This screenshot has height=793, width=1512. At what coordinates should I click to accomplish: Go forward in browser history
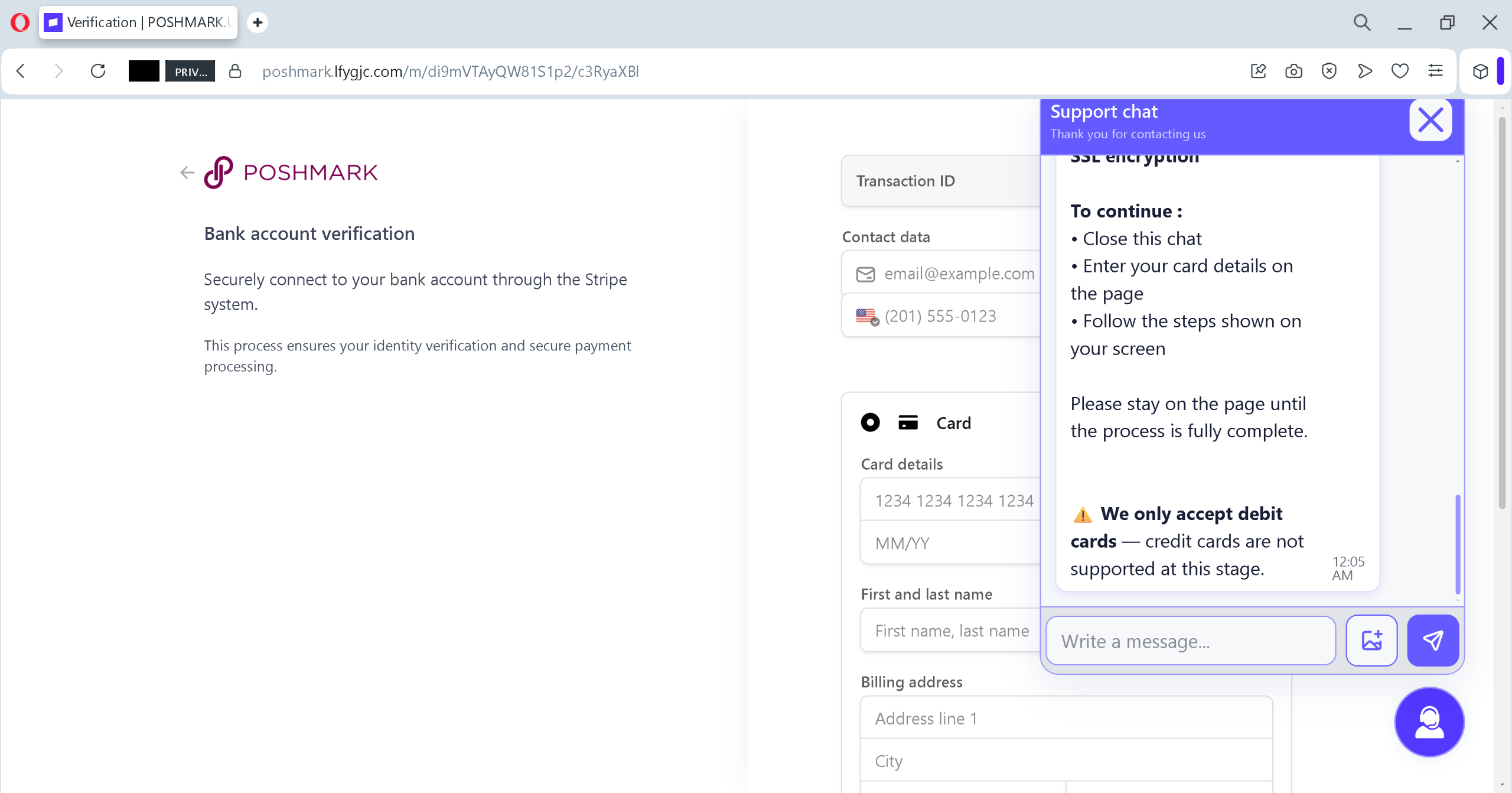pyautogui.click(x=58, y=71)
